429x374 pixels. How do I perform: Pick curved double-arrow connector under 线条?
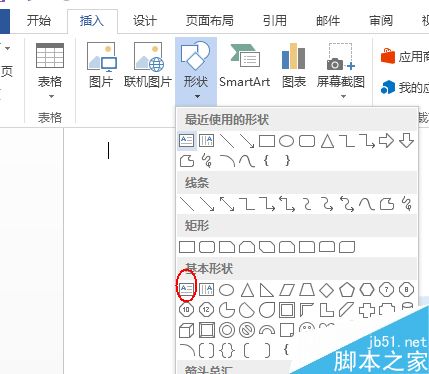[347, 204]
